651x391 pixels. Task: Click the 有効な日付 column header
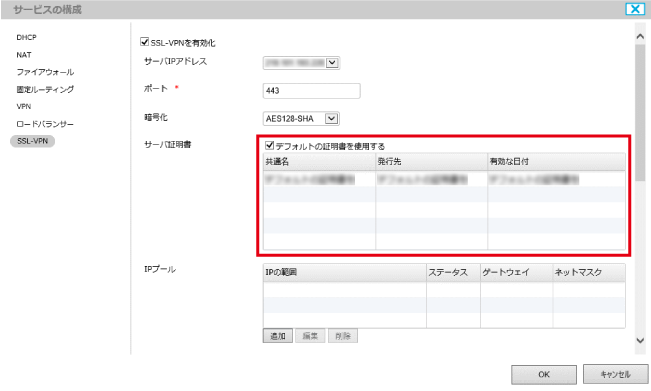[x=556, y=162]
